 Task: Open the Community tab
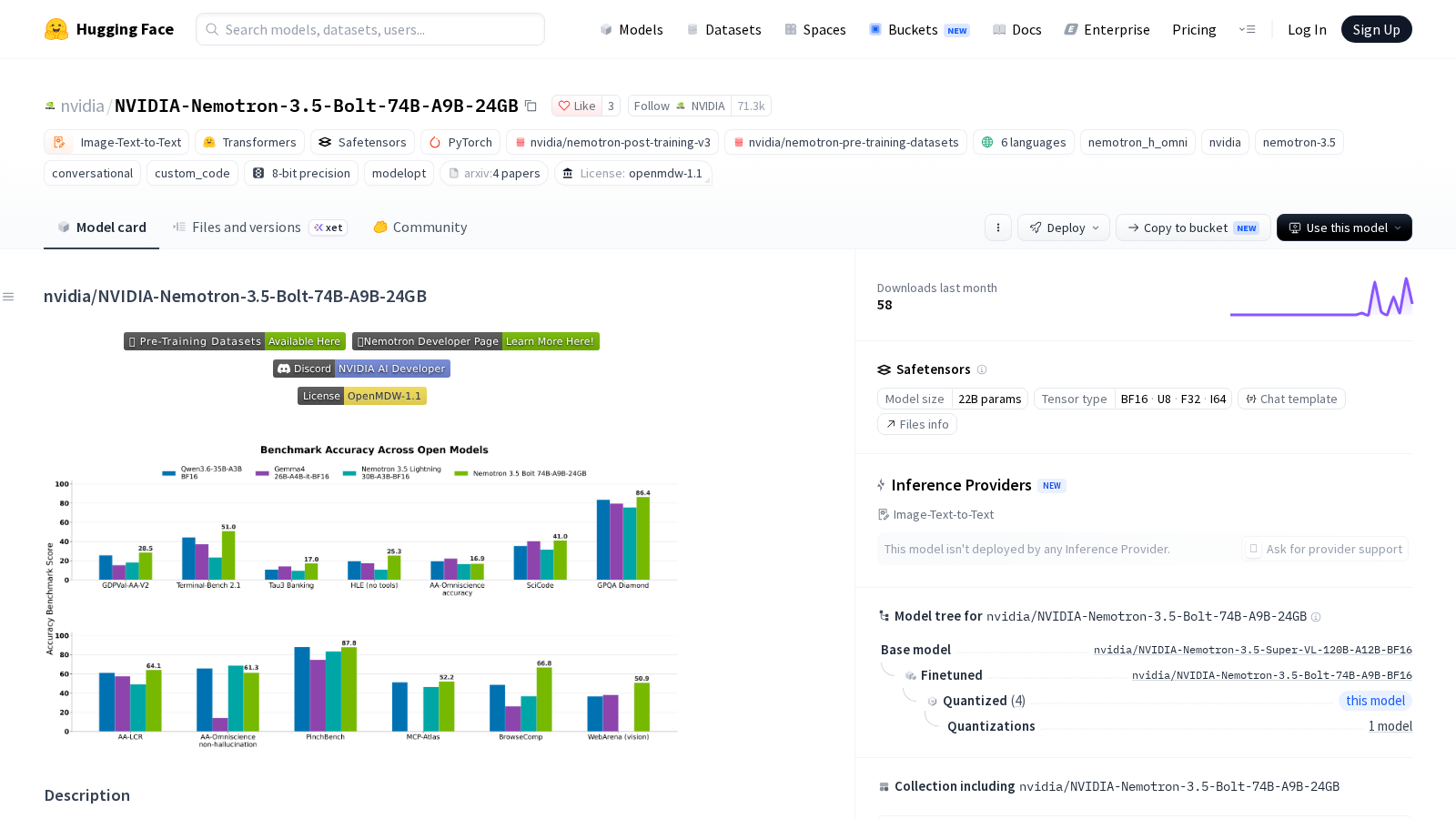click(x=420, y=227)
